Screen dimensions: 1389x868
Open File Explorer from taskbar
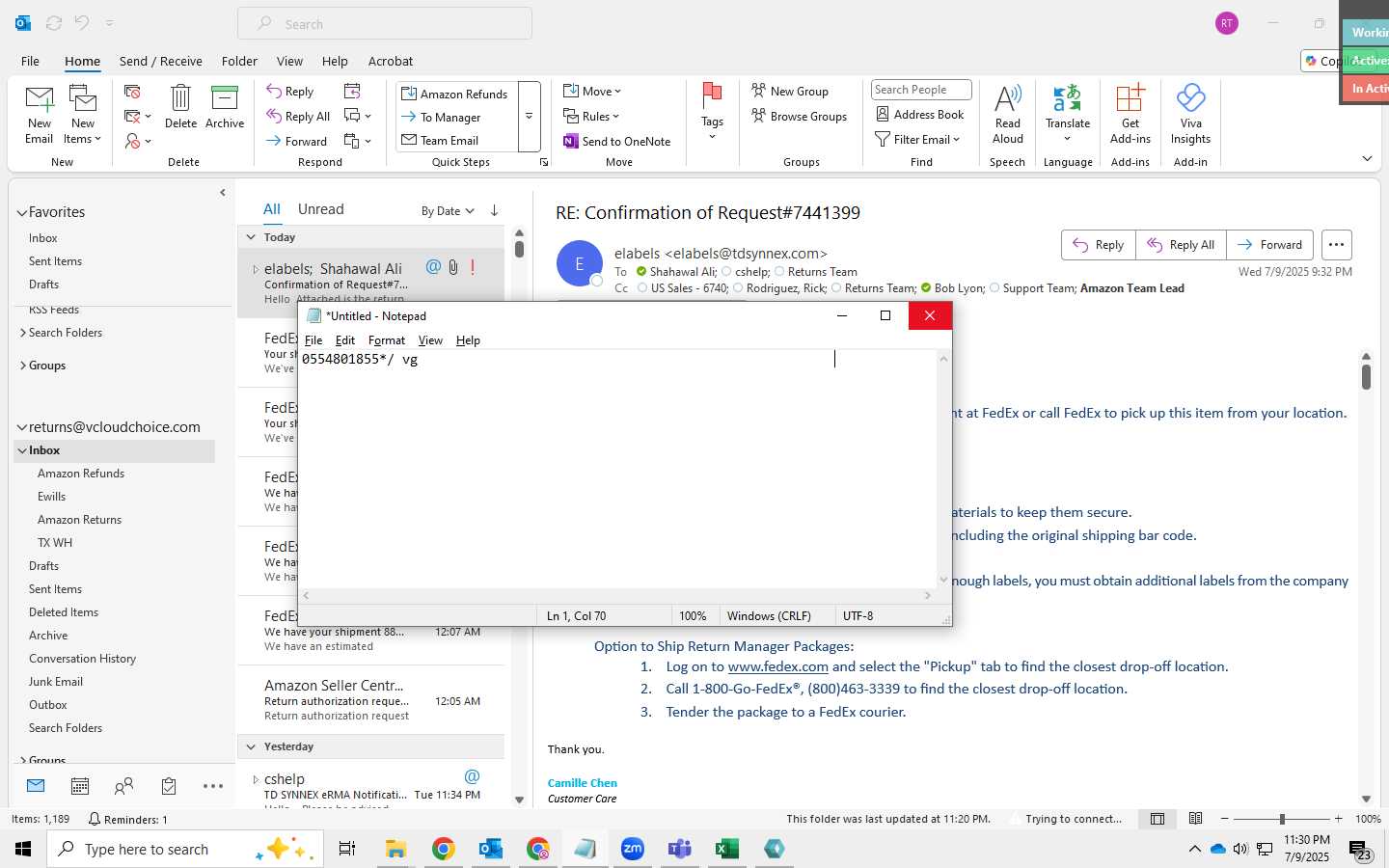point(395,849)
